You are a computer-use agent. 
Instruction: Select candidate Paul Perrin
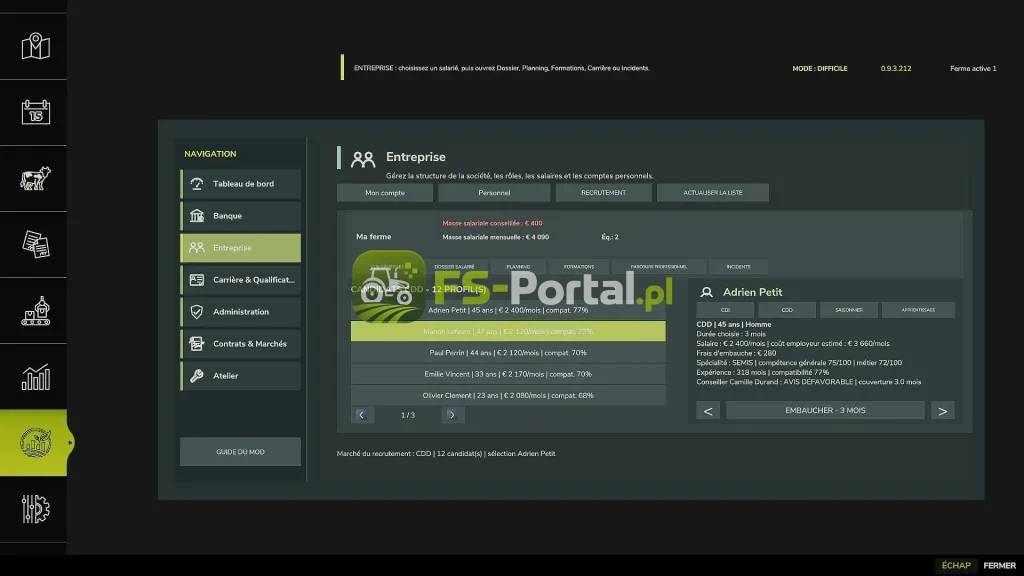pyautogui.click(x=508, y=353)
